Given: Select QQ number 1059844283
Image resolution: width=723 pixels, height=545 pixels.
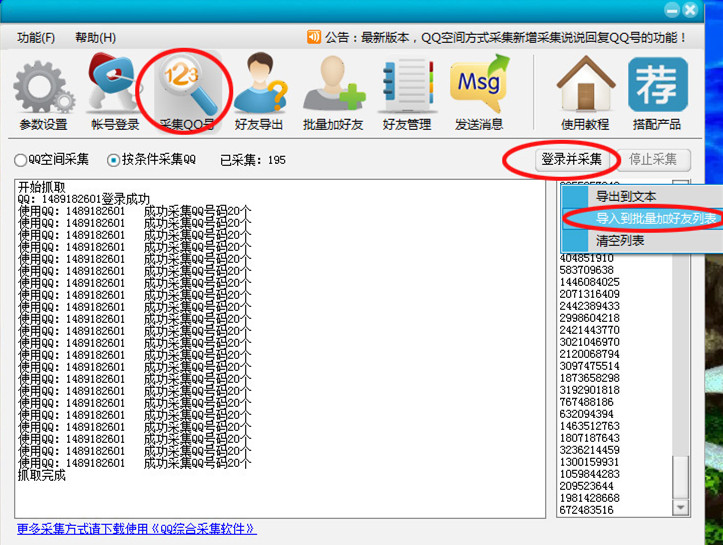Looking at the screenshot, I should 589,474.
